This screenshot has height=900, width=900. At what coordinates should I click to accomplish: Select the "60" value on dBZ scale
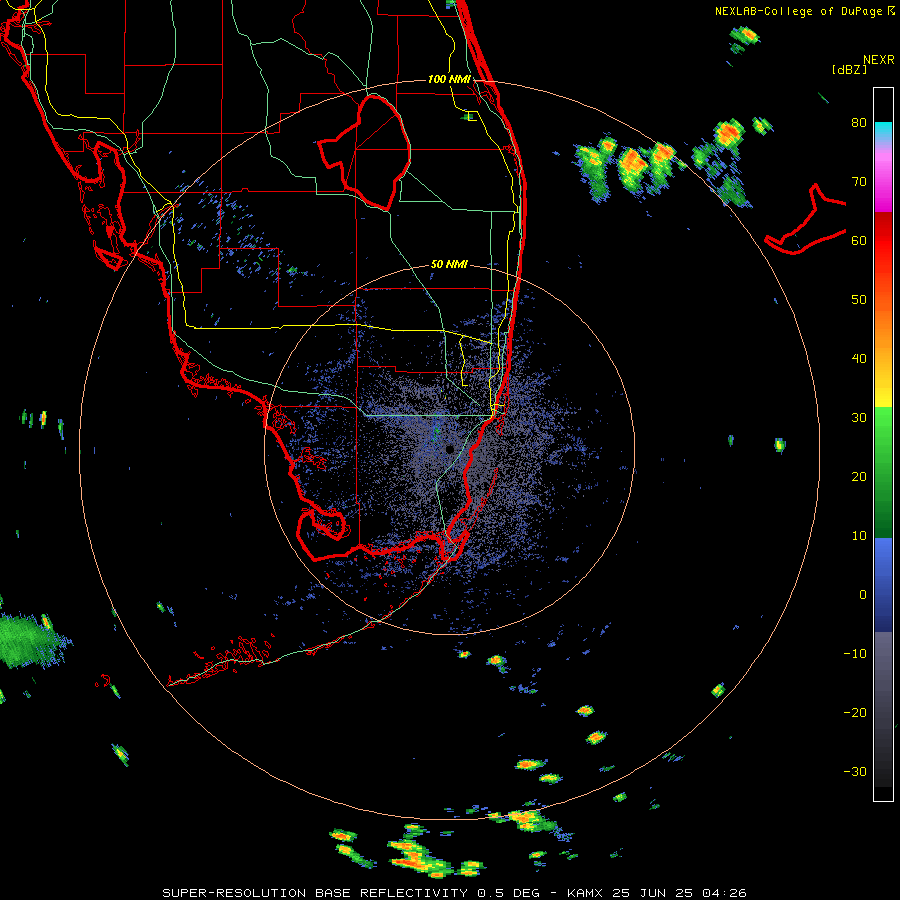[x=859, y=240]
